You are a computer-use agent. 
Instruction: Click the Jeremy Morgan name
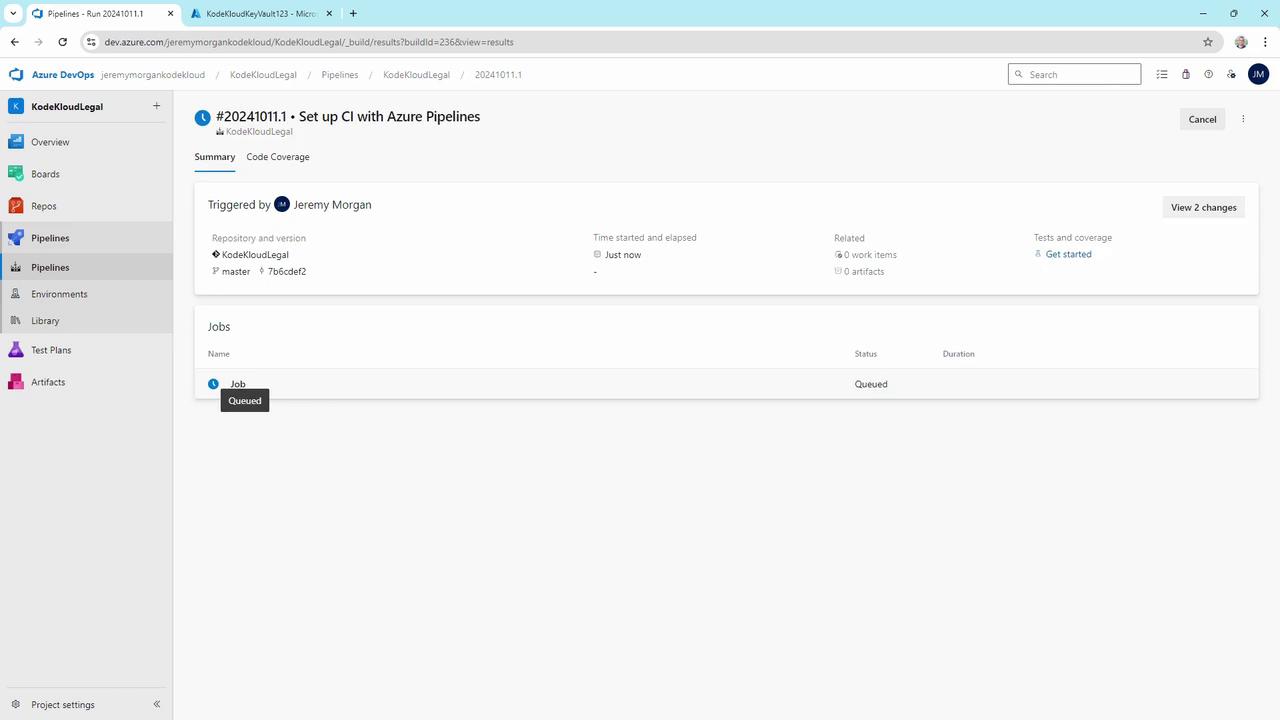click(x=332, y=204)
